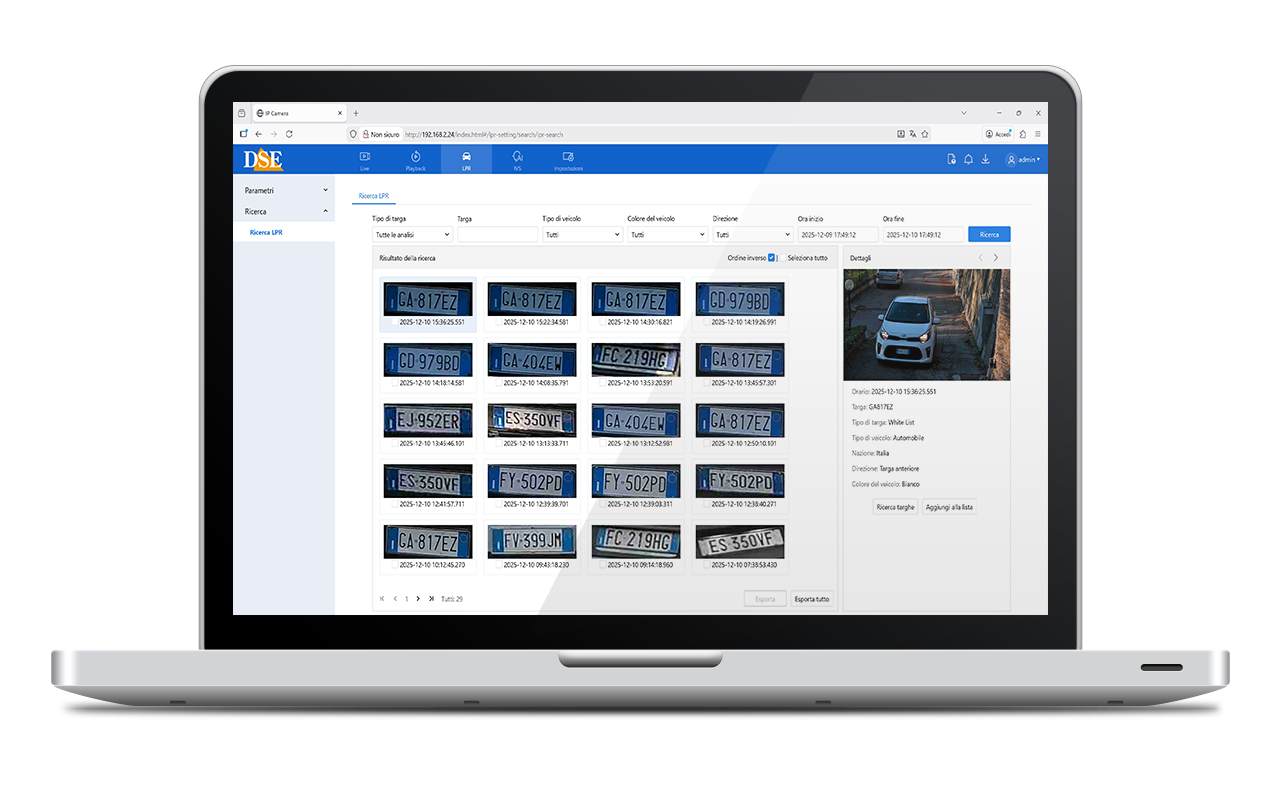Image resolution: width=1280 pixels, height=800 pixels.
Task: Open the Impostazioni settings icon
Action: (569, 159)
